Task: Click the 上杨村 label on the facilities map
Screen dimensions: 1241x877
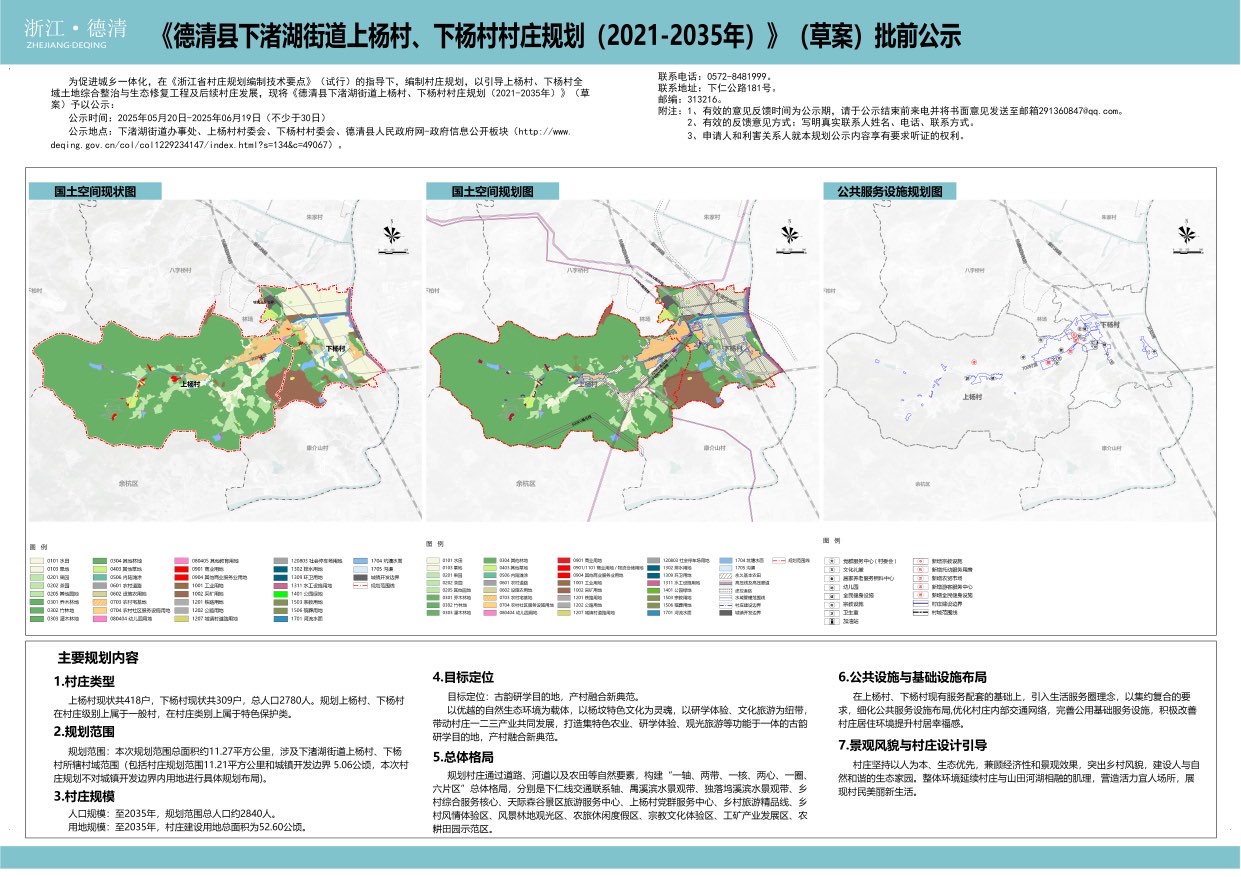Action: 974,397
